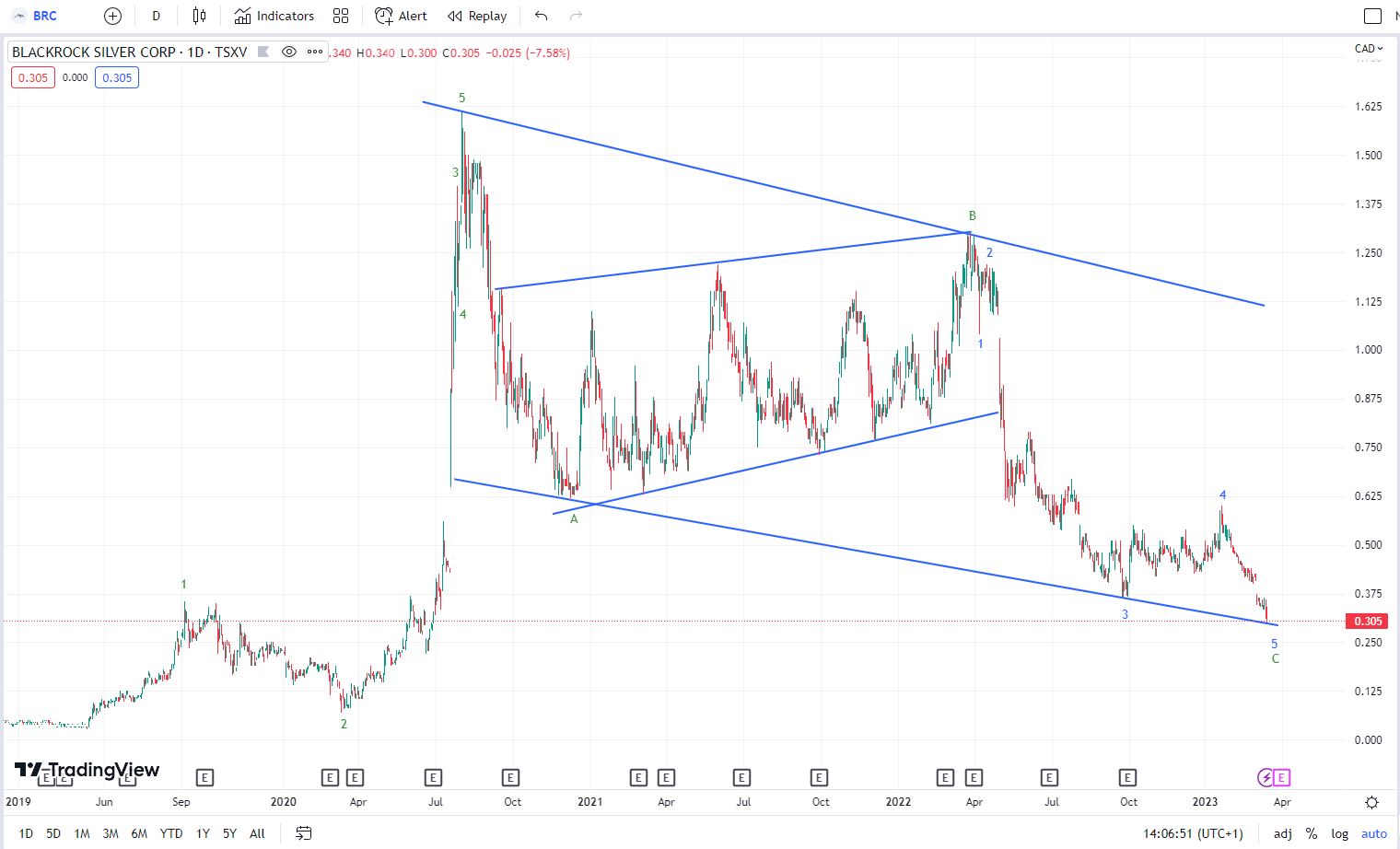
Task: Click the earnings marker above Oct 2020
Action: (x=510, y=777)
